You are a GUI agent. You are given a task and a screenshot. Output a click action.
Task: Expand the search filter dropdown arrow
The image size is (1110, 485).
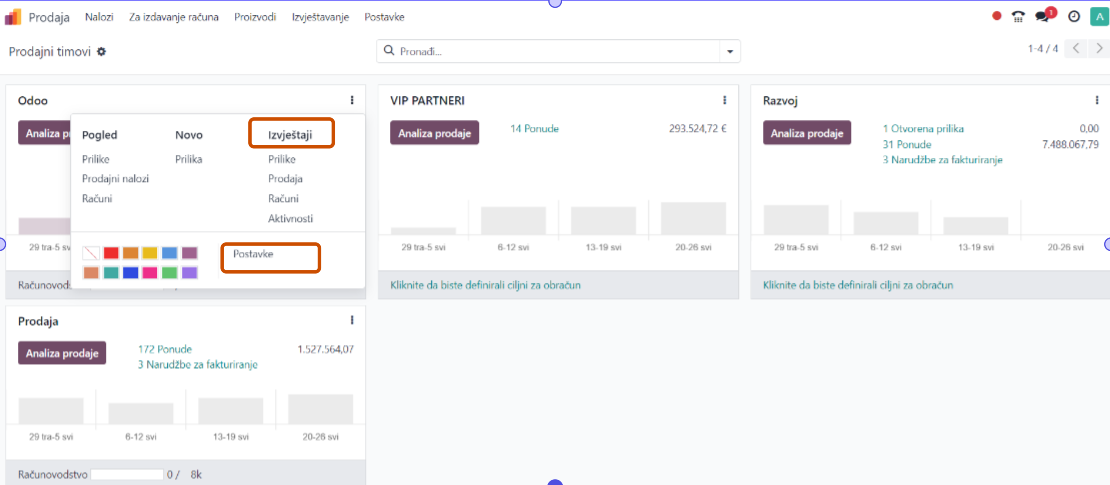click(x=730, y=51)
